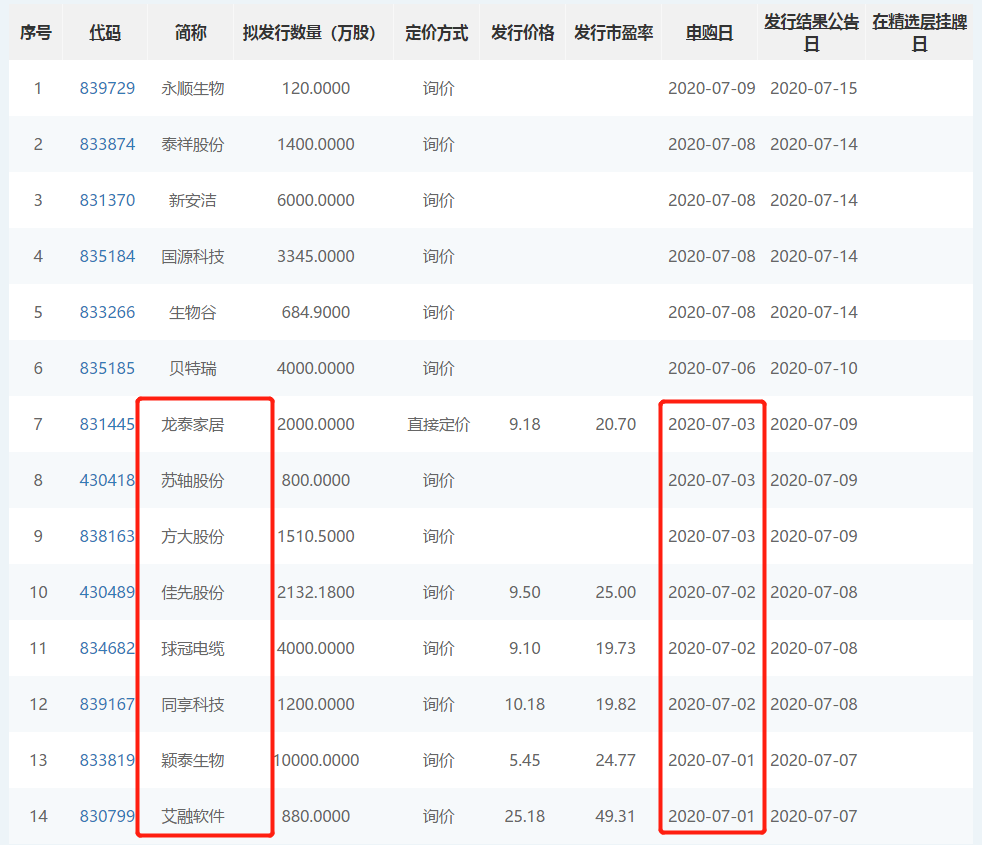Click the 代码 column header
This screenshot has width=982, height=845.
(x=105, y=33)
